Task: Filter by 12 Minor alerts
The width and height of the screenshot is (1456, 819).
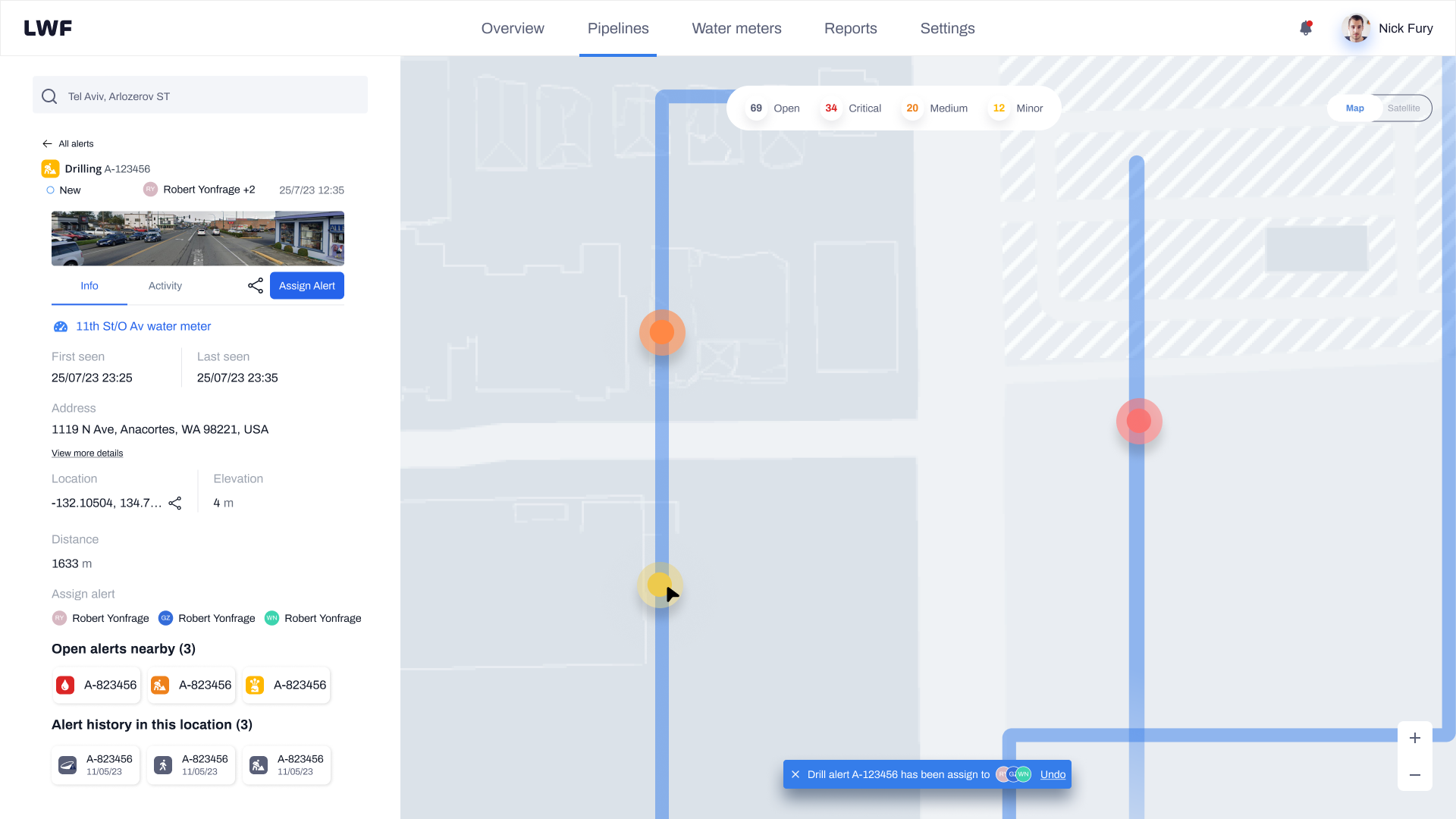Action: (1016, 108)
